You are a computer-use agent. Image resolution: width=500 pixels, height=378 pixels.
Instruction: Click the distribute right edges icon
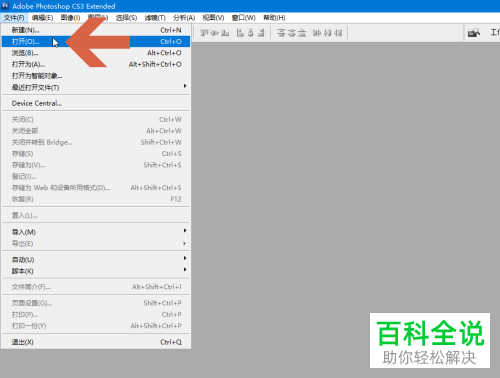click(338, 33)
